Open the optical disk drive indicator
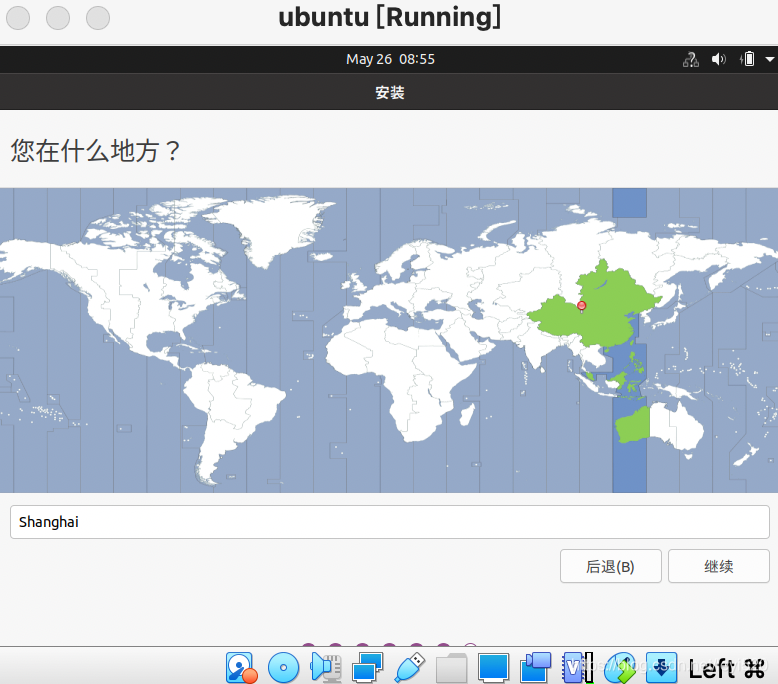The height and width of the screenshot is (684, 778). pos(283,668)
